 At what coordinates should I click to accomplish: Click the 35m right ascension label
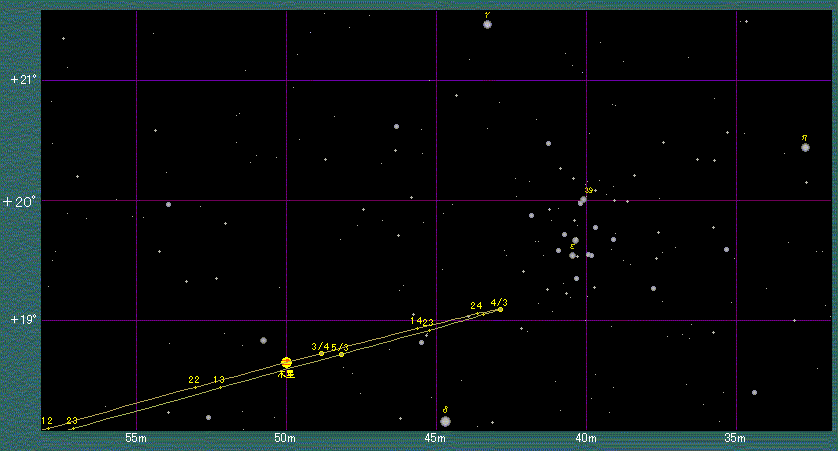click(735, 439)
